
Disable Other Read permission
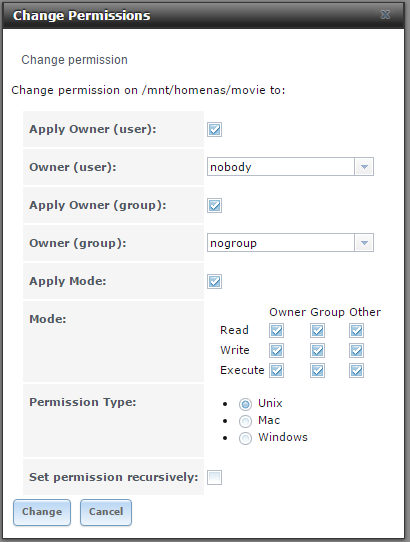pos(356,331)
